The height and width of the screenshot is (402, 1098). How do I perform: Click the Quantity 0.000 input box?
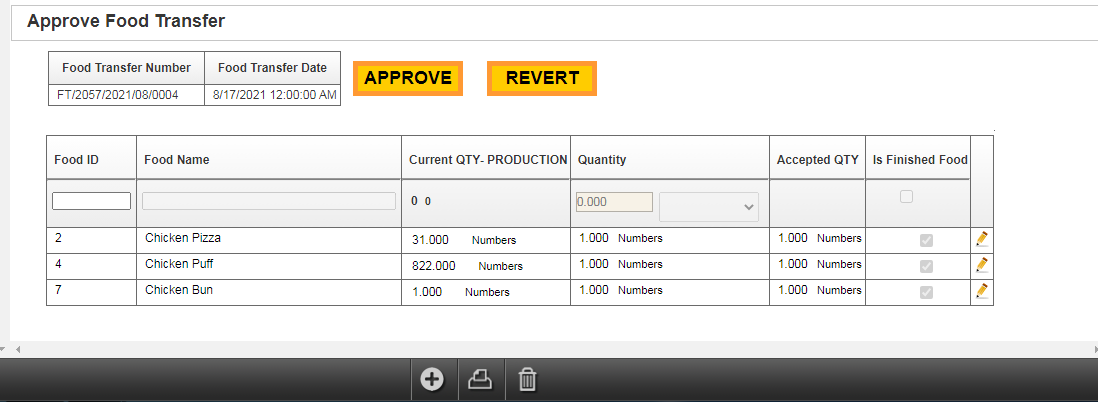pos(614,202)
